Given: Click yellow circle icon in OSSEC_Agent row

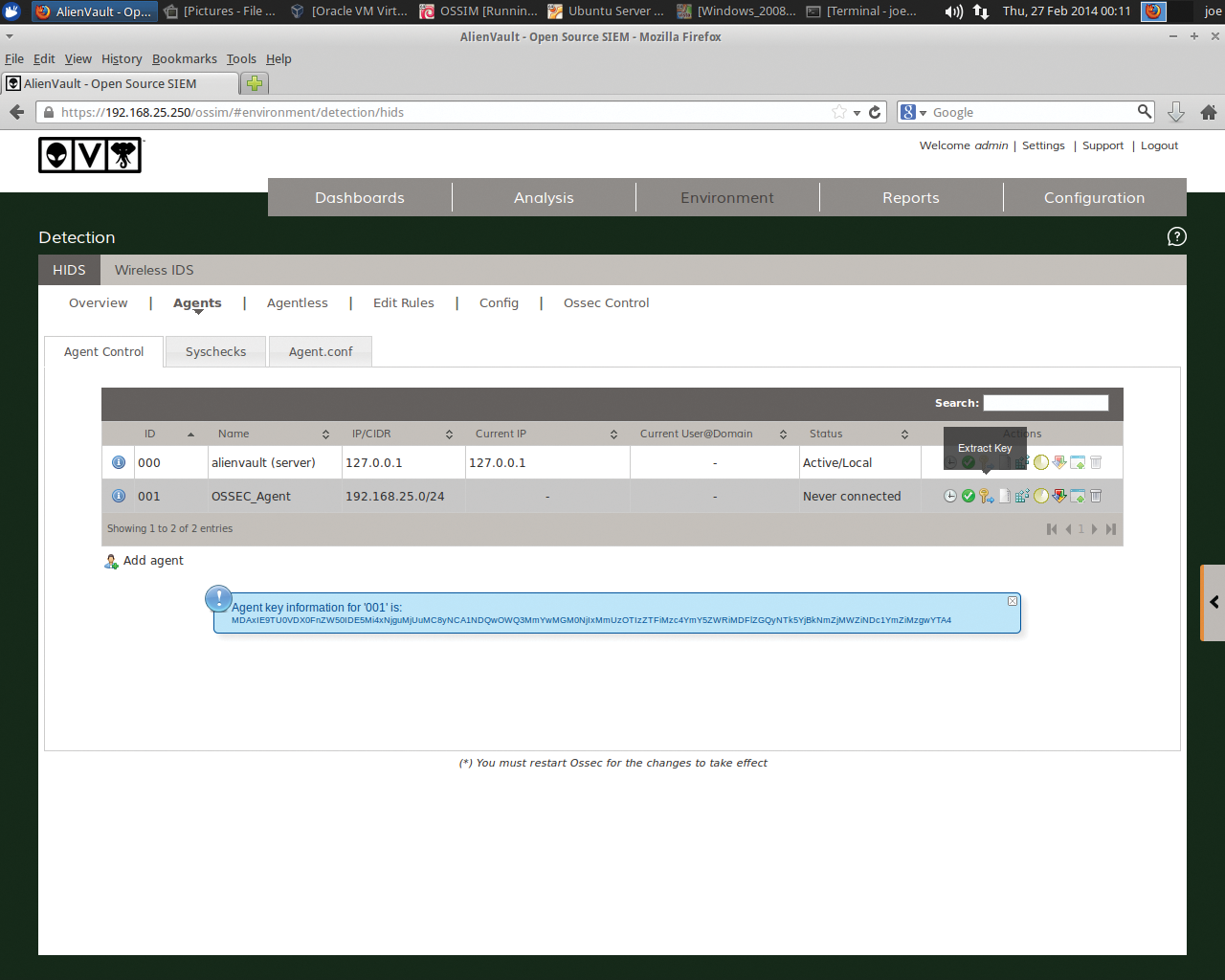Looking at the screenshot, I should tap(1040, 496).
